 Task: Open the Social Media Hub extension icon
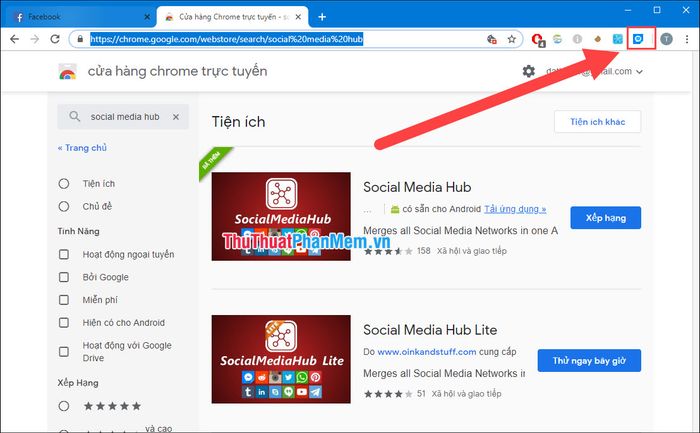tap(638, 39)
